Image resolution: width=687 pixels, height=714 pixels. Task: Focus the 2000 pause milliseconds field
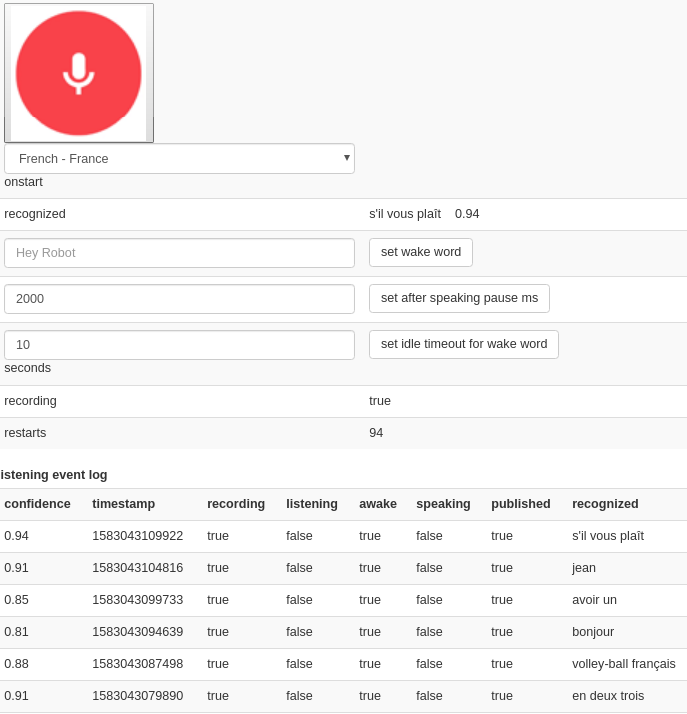point(179,299)
